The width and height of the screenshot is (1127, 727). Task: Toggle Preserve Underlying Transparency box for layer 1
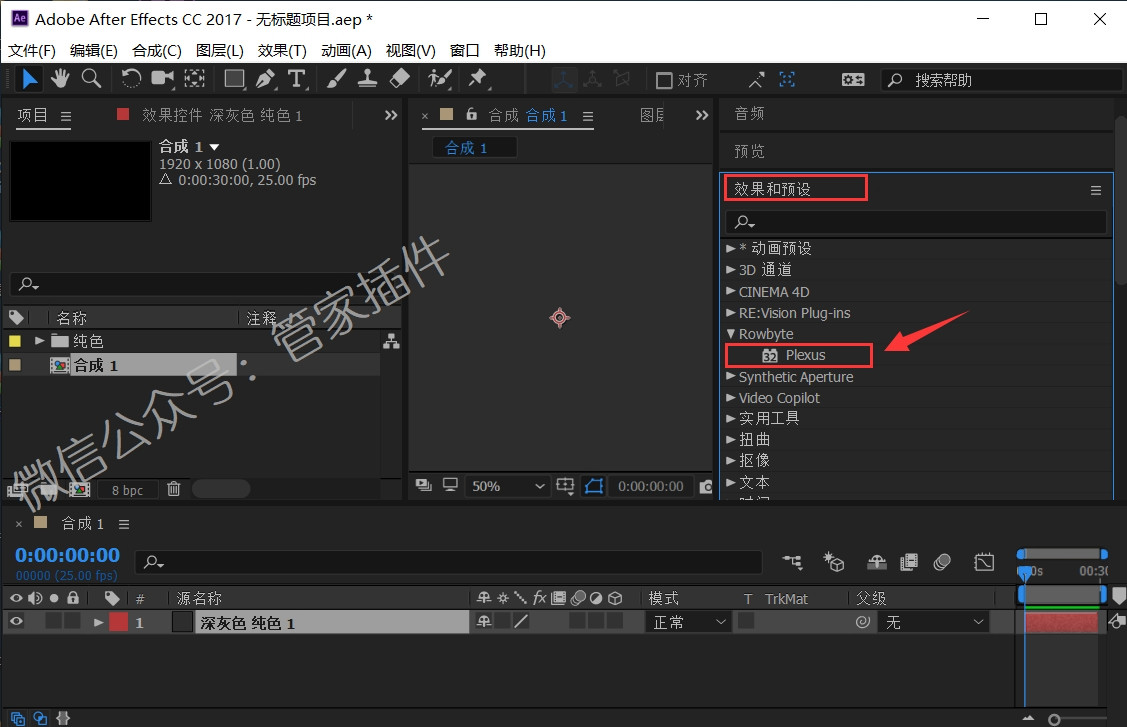pos(747,621)
